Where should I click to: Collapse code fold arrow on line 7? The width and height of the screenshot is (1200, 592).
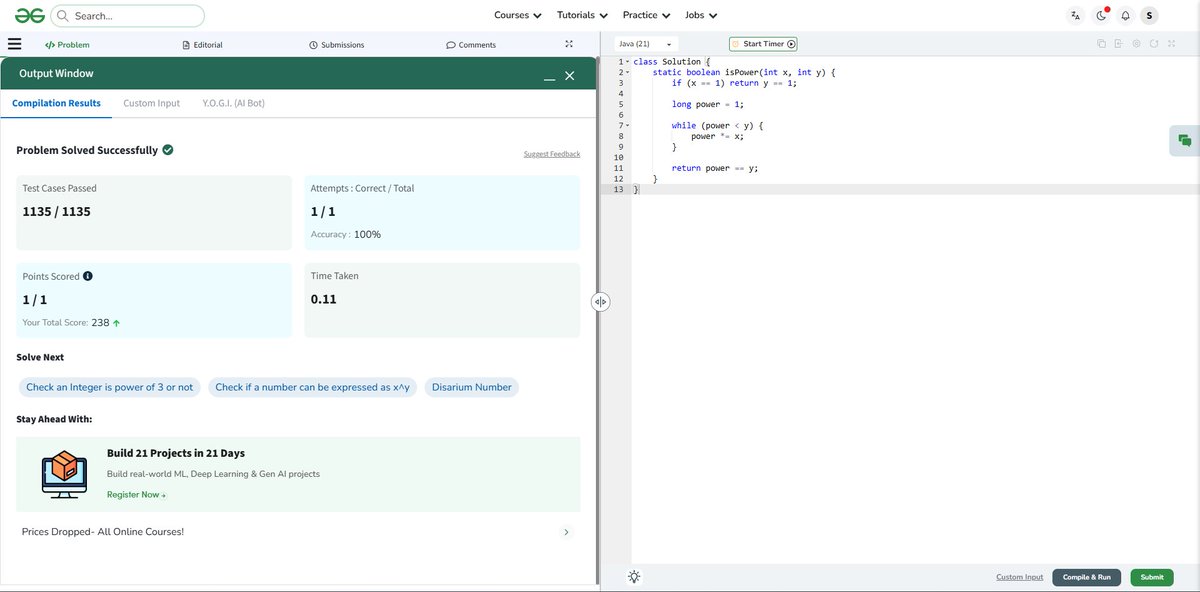coord(627,126)
